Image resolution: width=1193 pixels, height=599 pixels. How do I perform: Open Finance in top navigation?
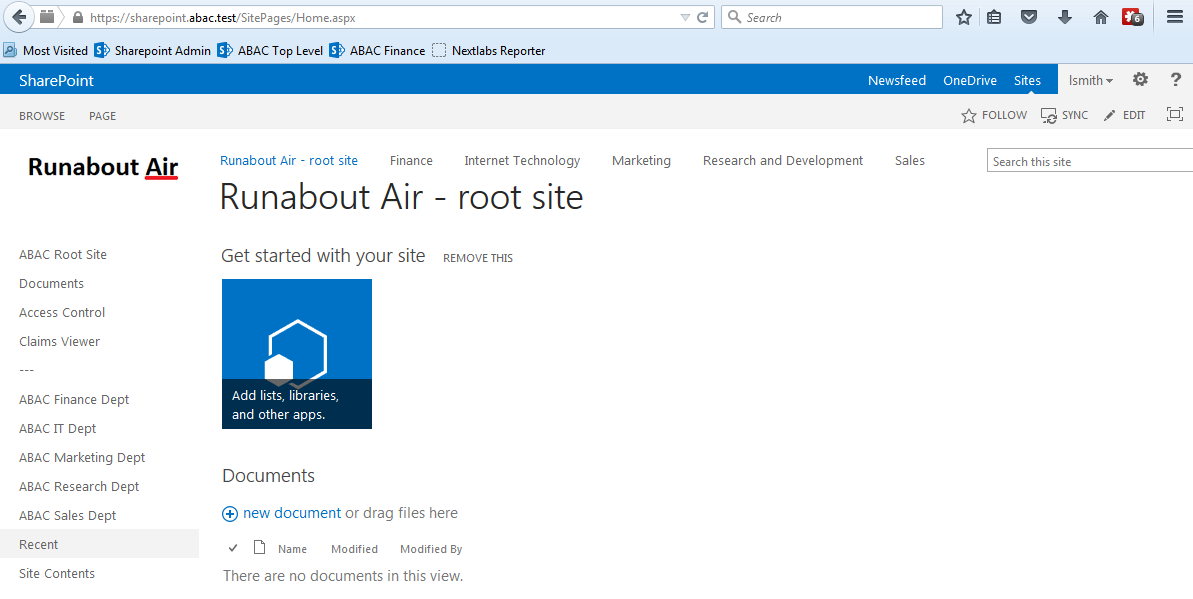click(x=411, y=161)
